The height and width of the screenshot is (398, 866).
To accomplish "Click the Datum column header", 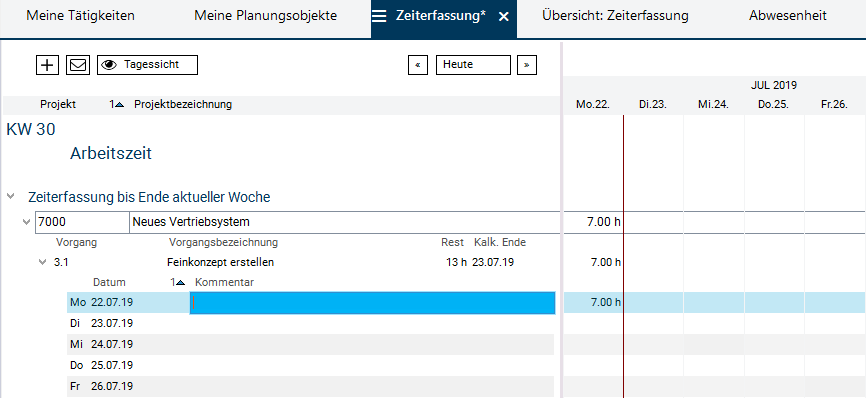I will point(109,283).
